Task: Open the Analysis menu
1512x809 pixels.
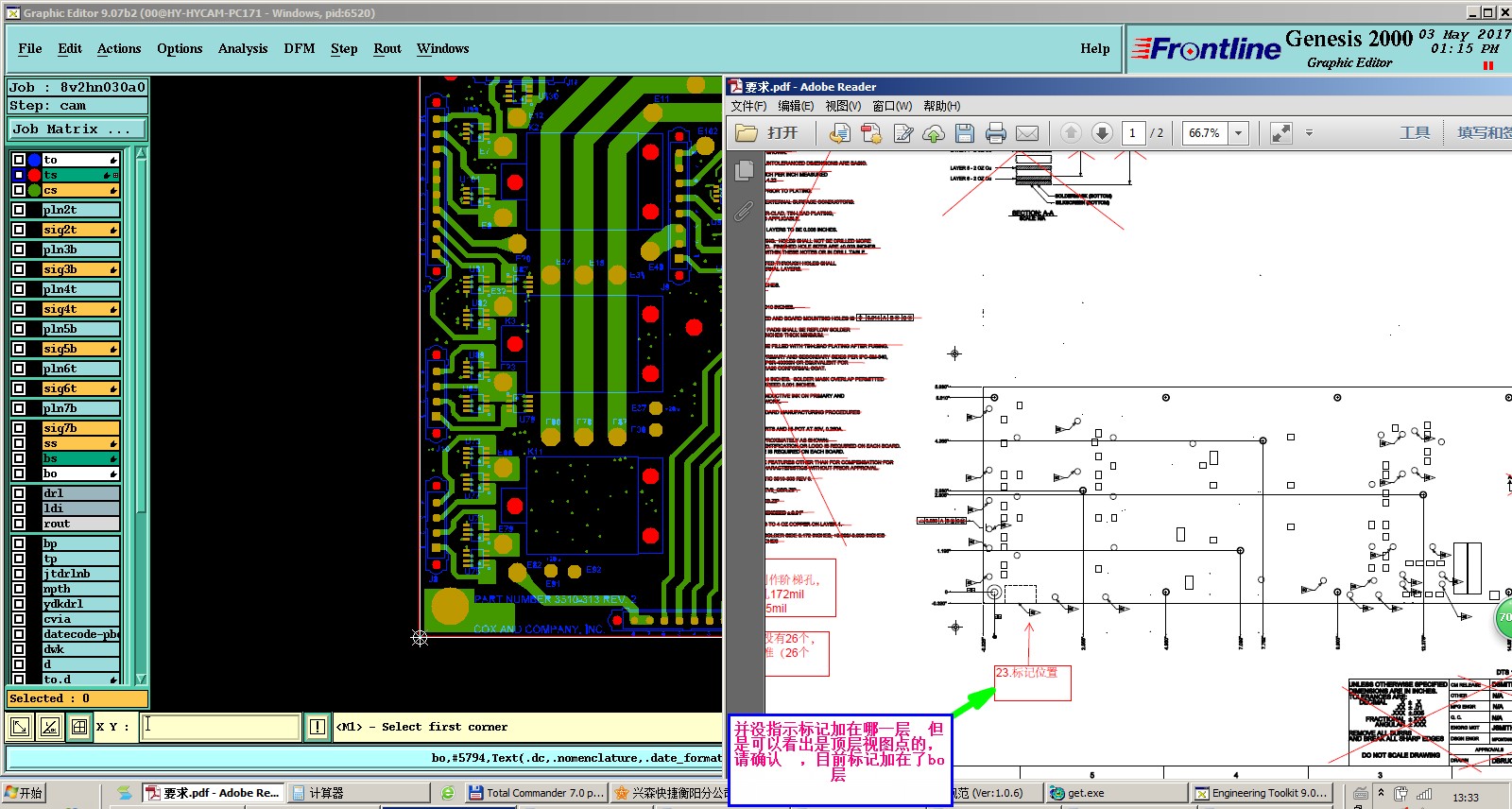Action: 243,48
